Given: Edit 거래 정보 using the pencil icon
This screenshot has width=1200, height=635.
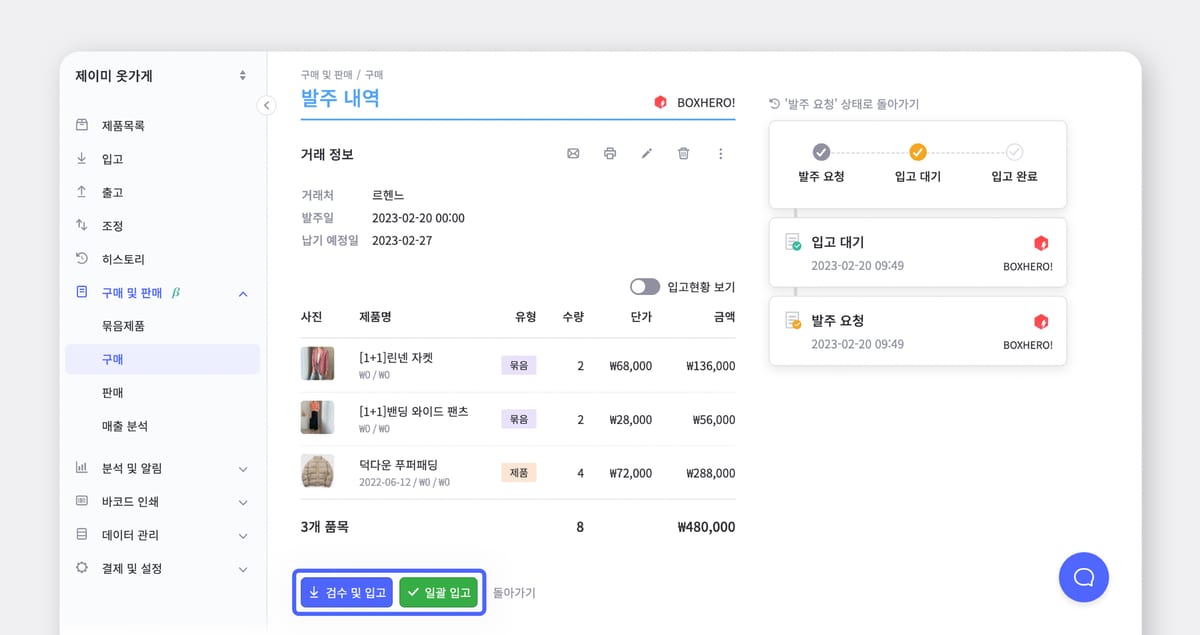Looking at the screenshot, I should point(646,153).
